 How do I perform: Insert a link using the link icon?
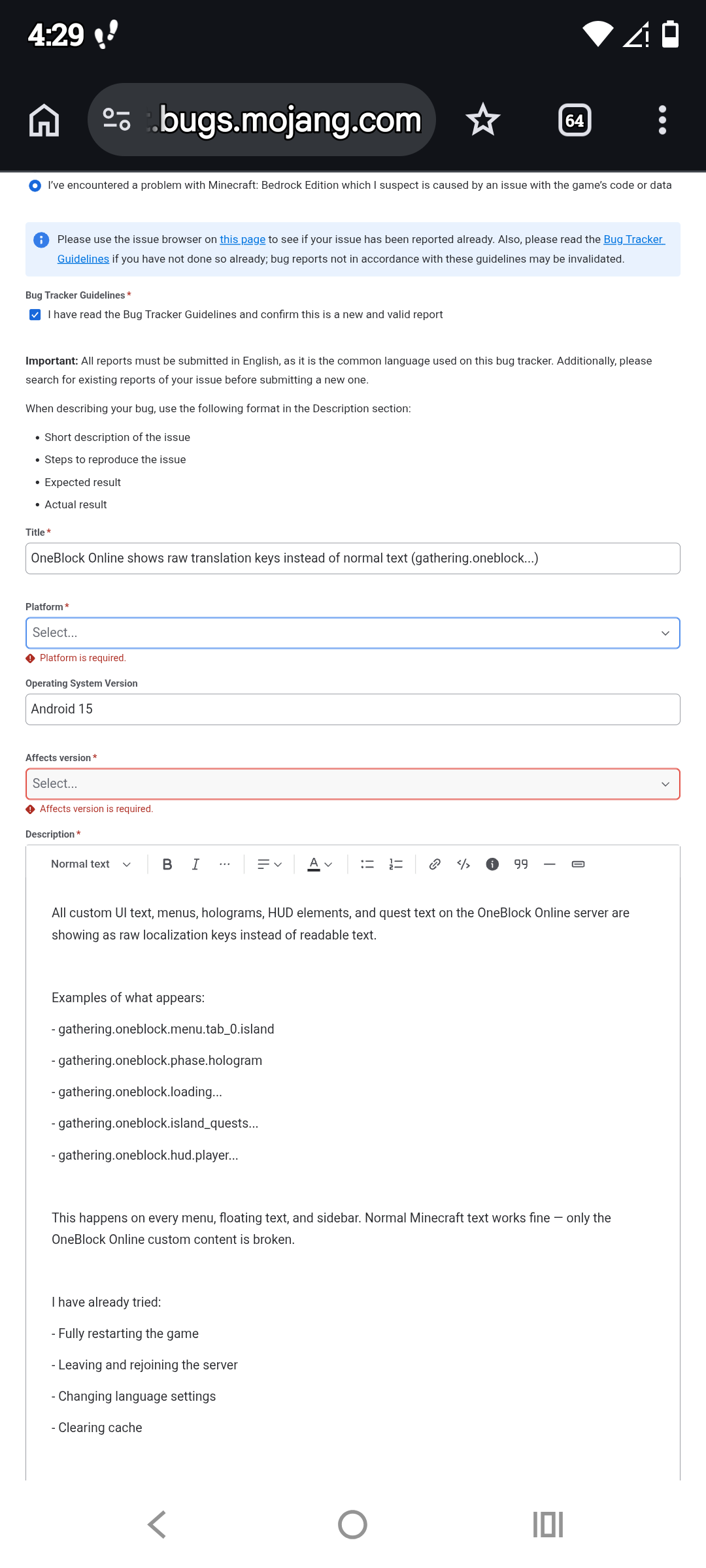435,864
